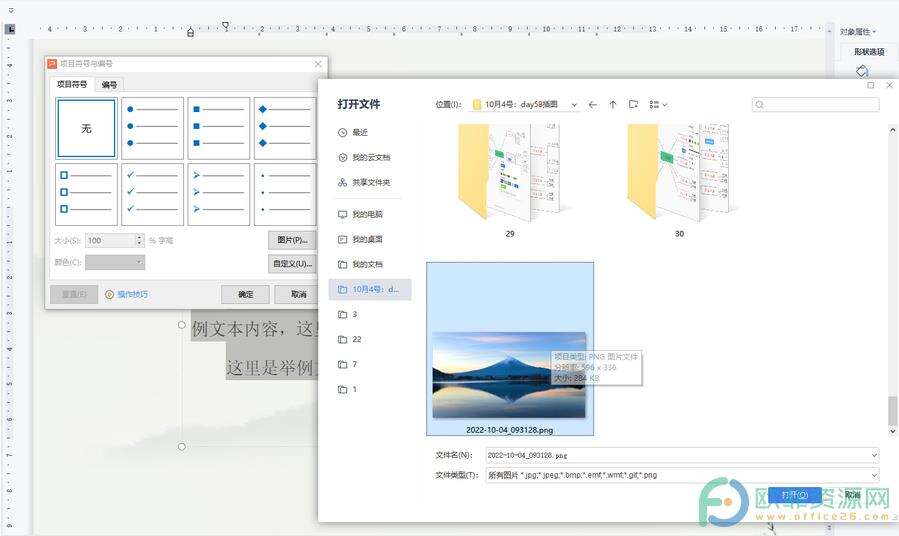Open 我的文档 in the sidebar

370,264
